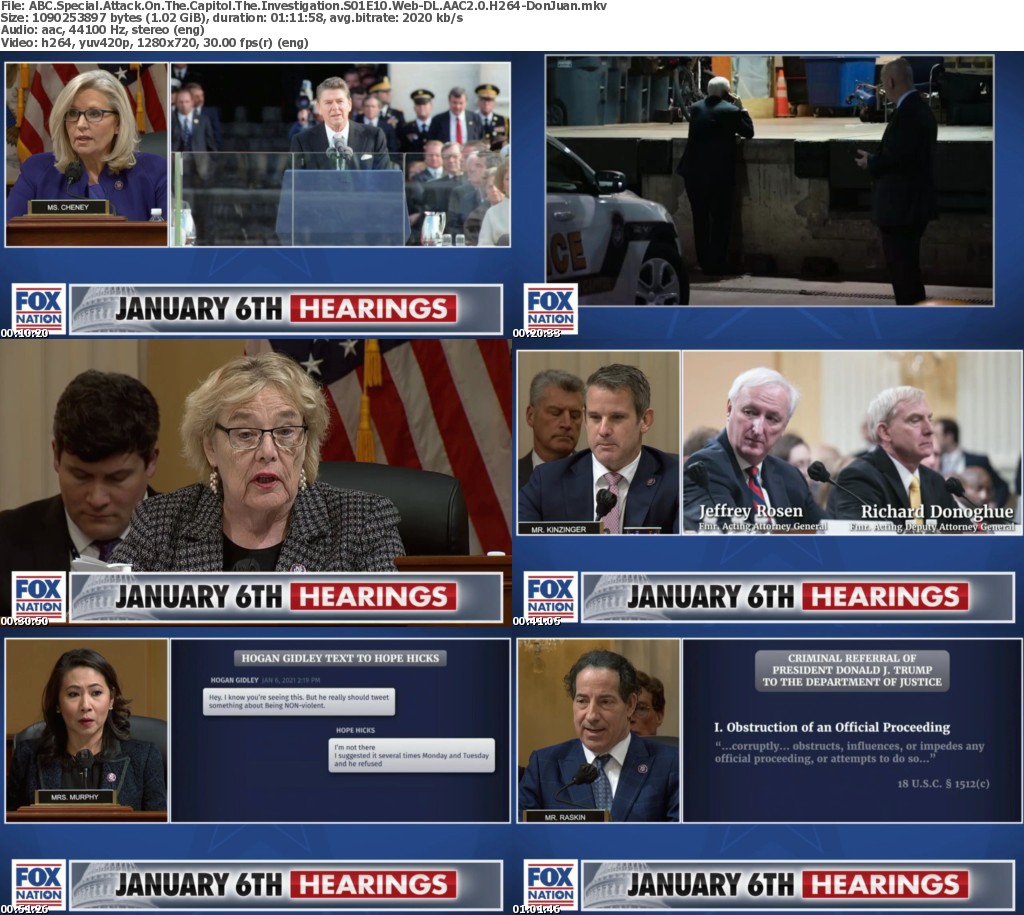Image resolution: width=1024 pixels, height=915 pixels.
Task: Click the Fox Nation logo above the 01:01:46 timestamp
Action: click(551, 884)
